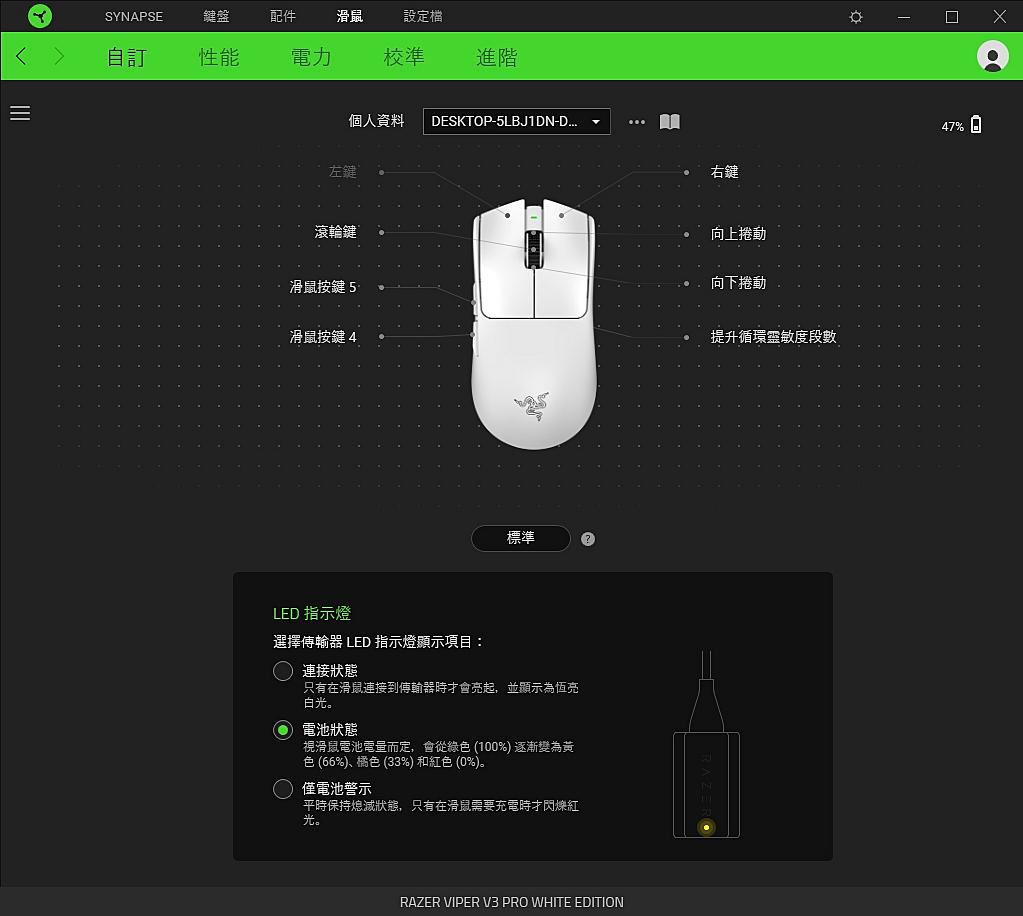The height and width of the screenshot is (916, 1023).
Task: Expand the DESKTOP-5LBJ1DN profile dropdown
Action: [516, 122]
